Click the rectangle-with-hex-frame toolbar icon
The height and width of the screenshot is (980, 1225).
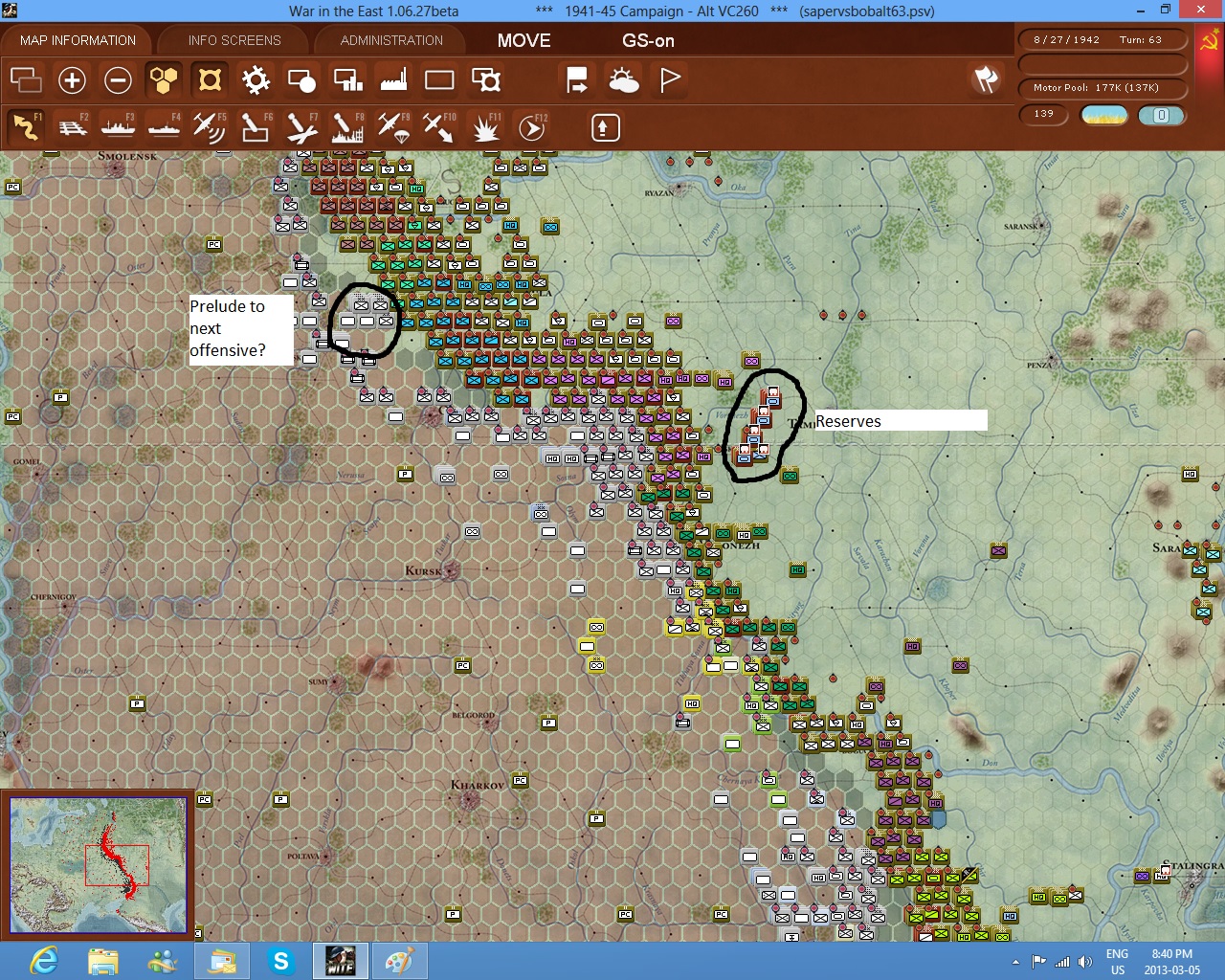pos(486,79)
